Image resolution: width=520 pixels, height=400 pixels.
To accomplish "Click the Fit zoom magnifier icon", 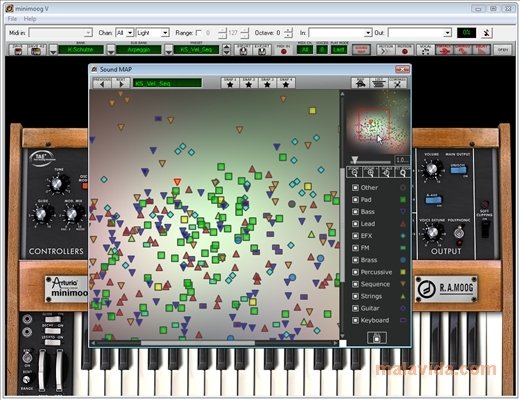I will (x=402, y=172).
